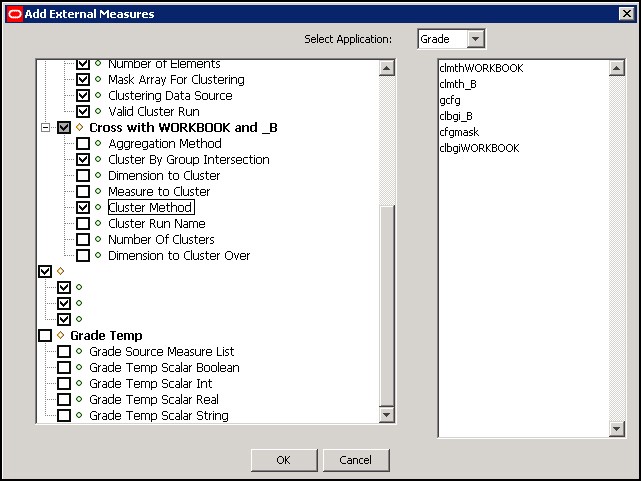
Task: Click diamond icon beside Dimension to Cluster
Action: point(98,175)
